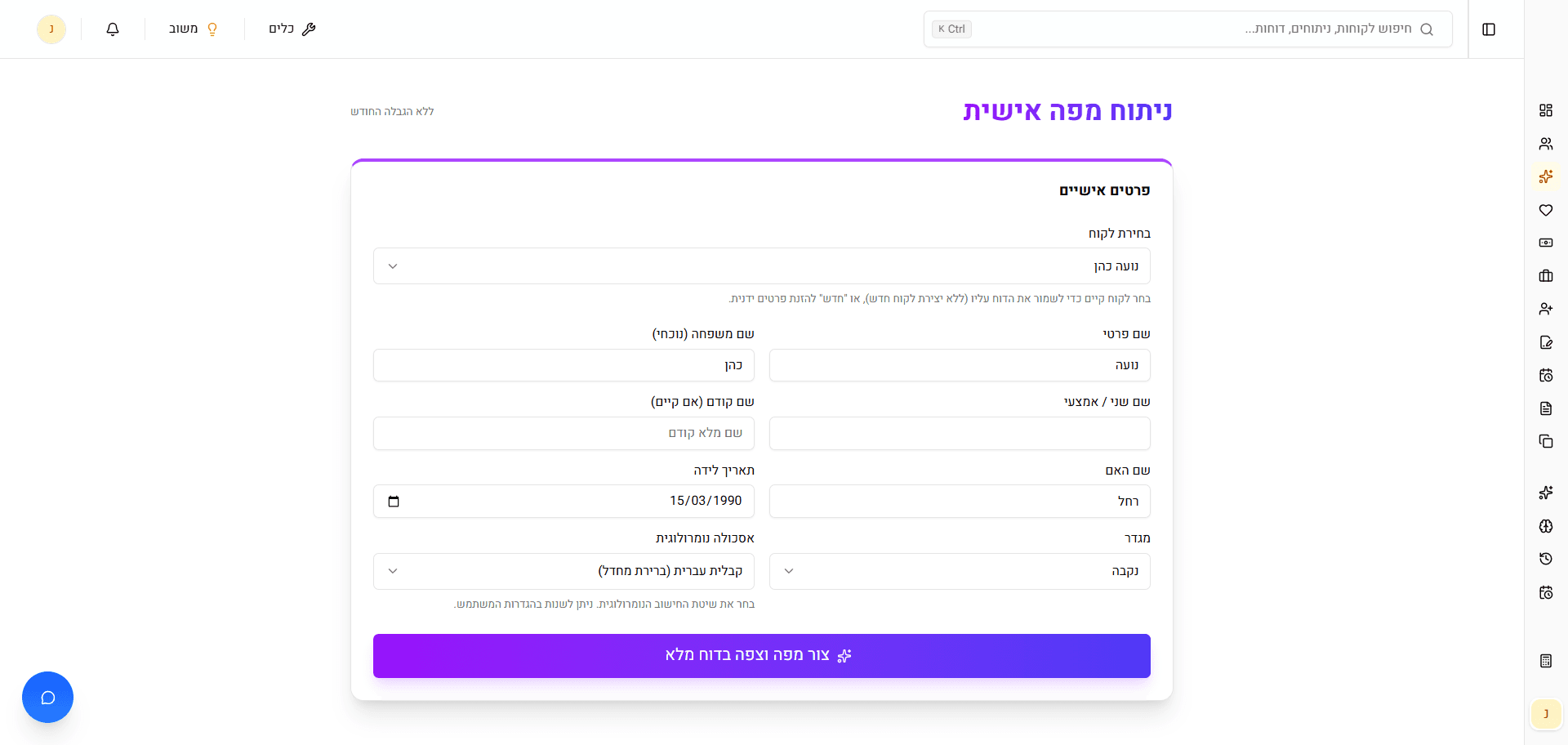Open the floating chat bubble
Screen dimensions: 1568x745
tap(47, 697)
